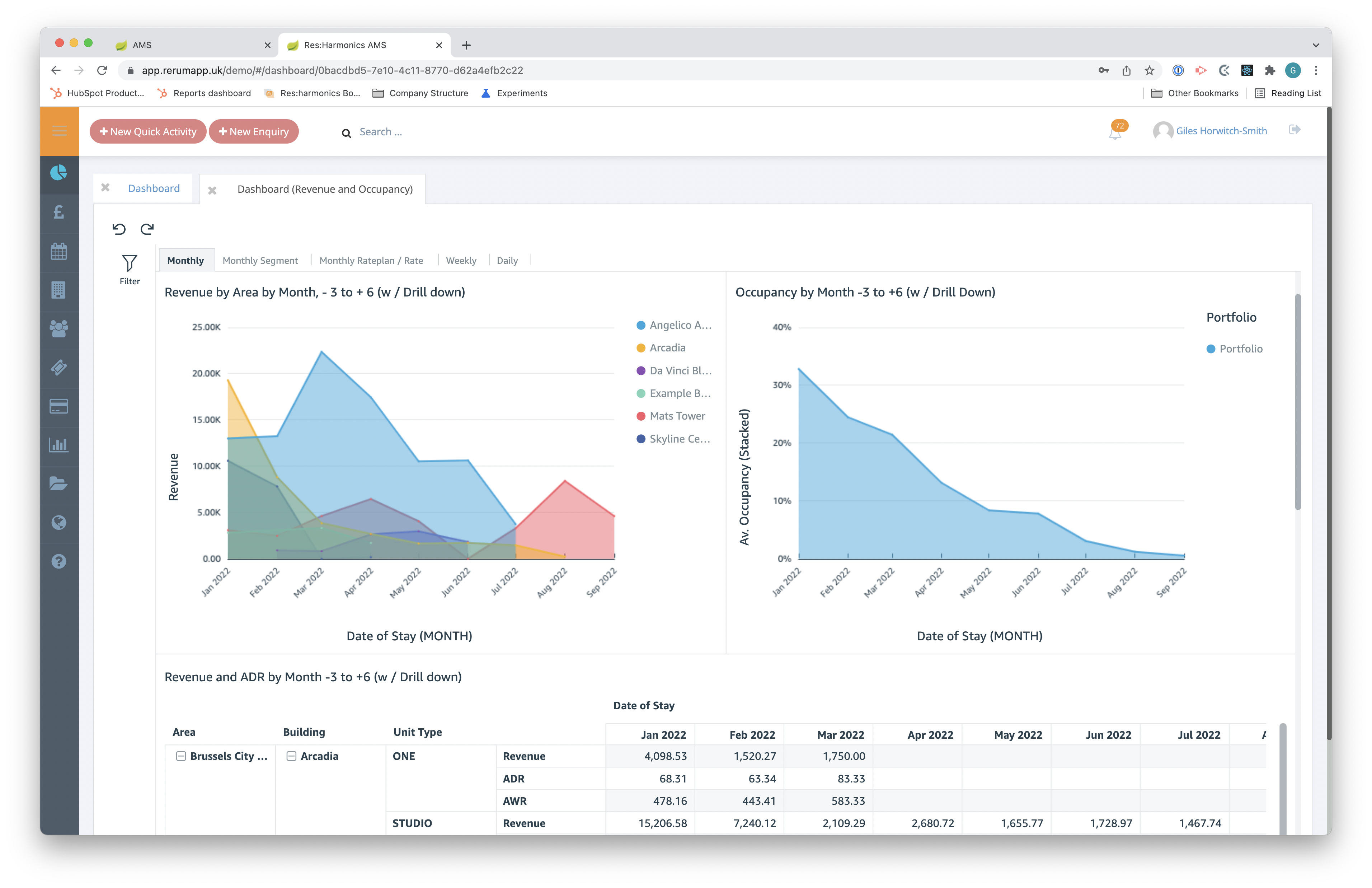Viewport: 1372px width, 888px height.
Task: Click the redo arrow icon
Action: pyautogui.click(x=147, y=229)
